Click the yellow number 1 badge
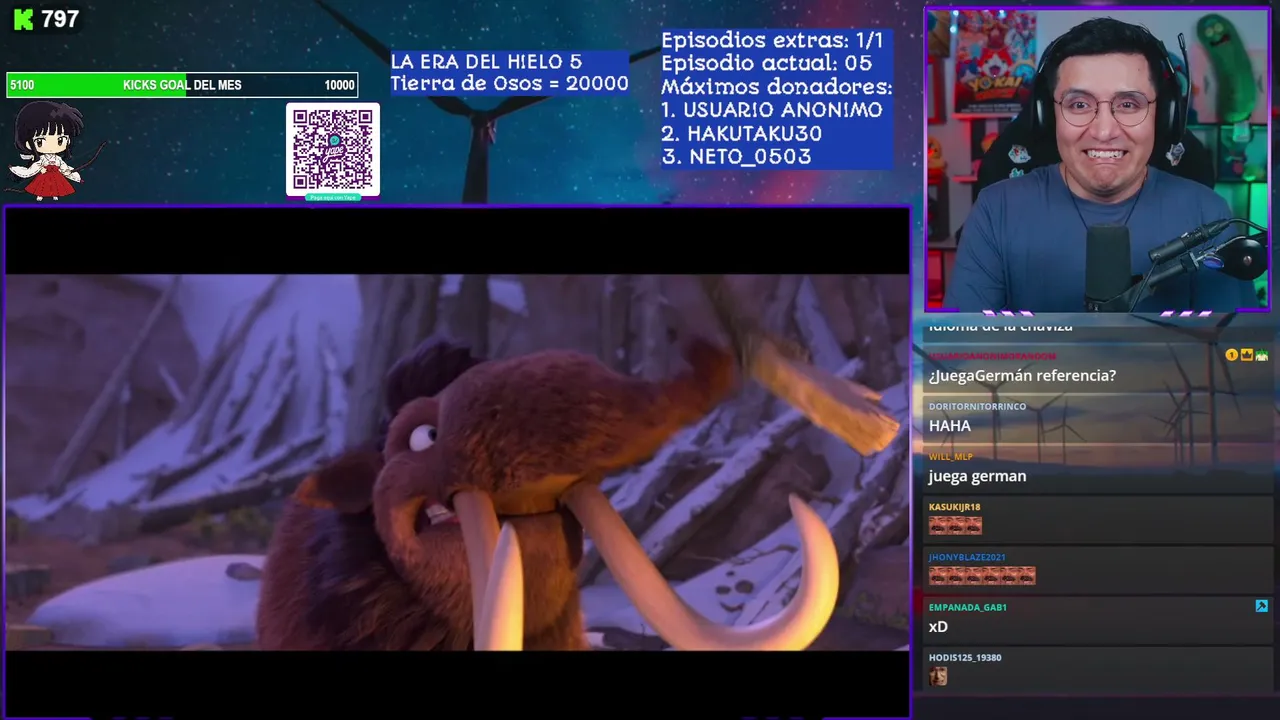 [x=1232, y=355]
